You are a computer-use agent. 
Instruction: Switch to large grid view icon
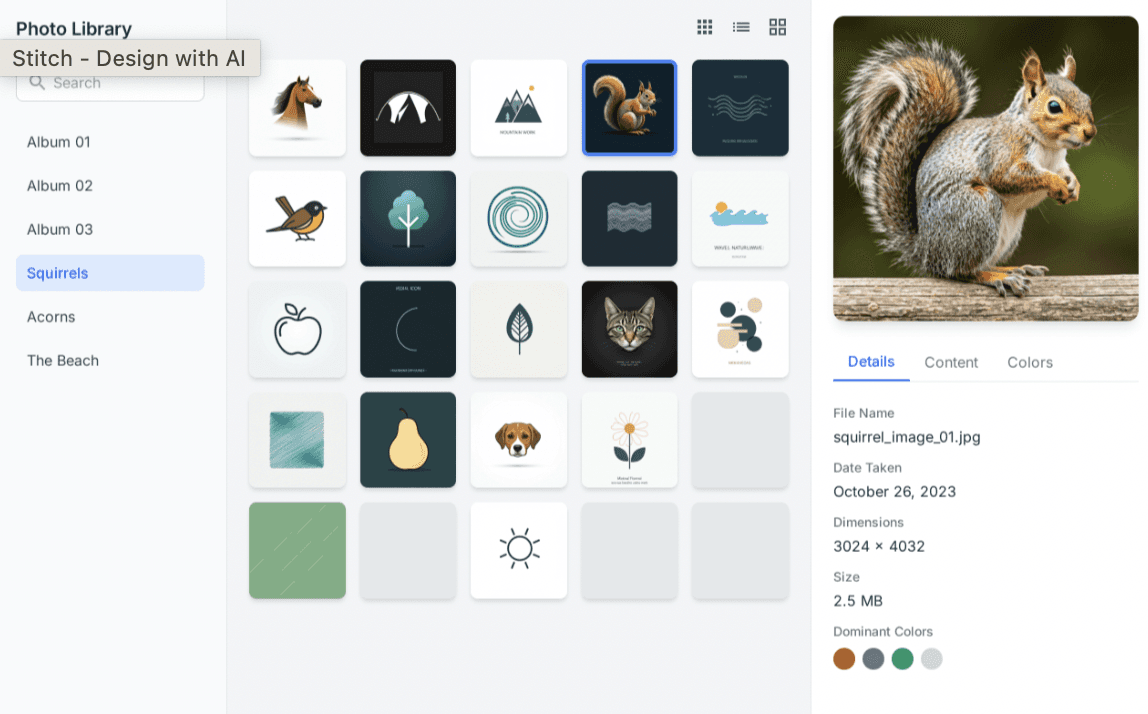click(778, 27)
